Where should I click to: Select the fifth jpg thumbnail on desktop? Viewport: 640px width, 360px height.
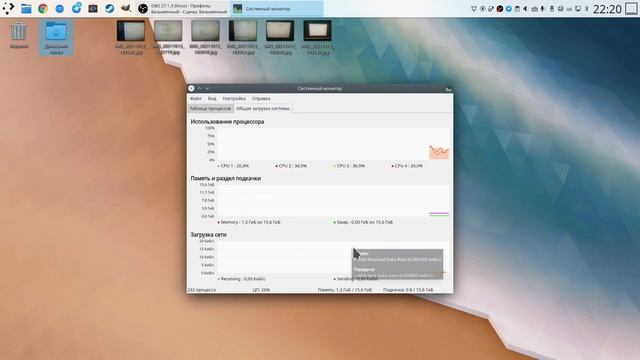click(280, 38)
